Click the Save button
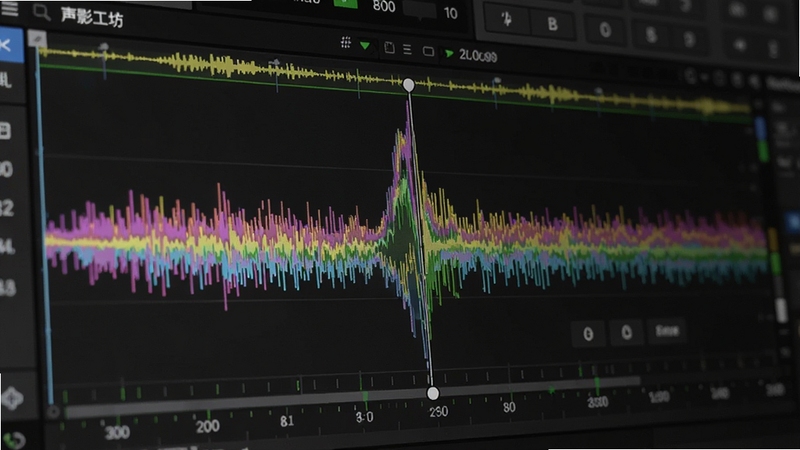 [667, 331]
